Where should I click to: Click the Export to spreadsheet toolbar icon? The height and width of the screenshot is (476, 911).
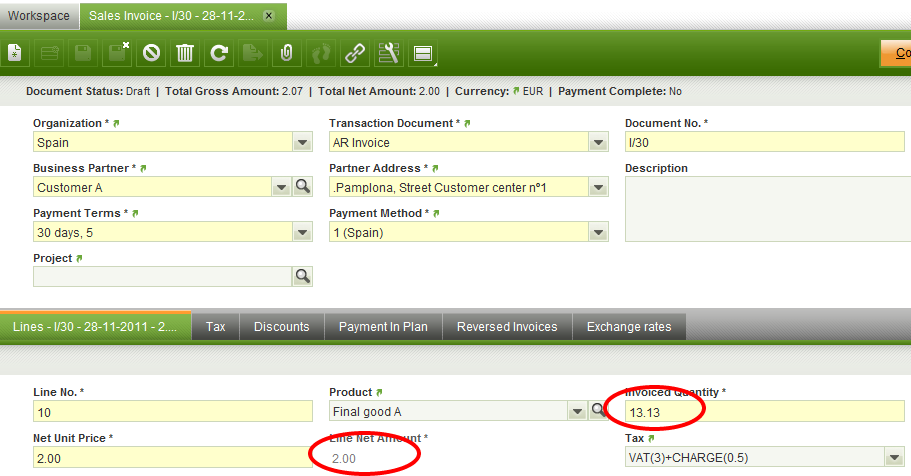click(252, 53)
